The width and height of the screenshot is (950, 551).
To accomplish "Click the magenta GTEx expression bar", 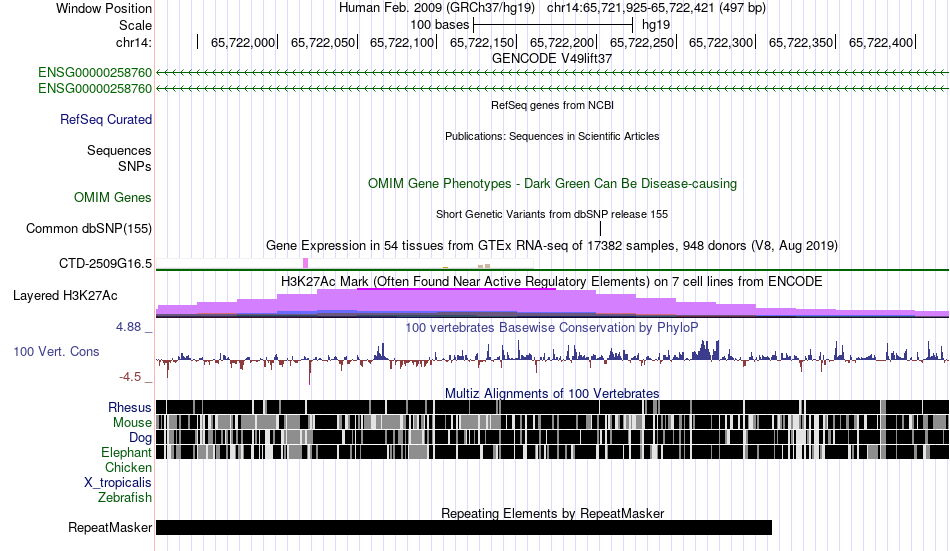I will click(306, 263).
